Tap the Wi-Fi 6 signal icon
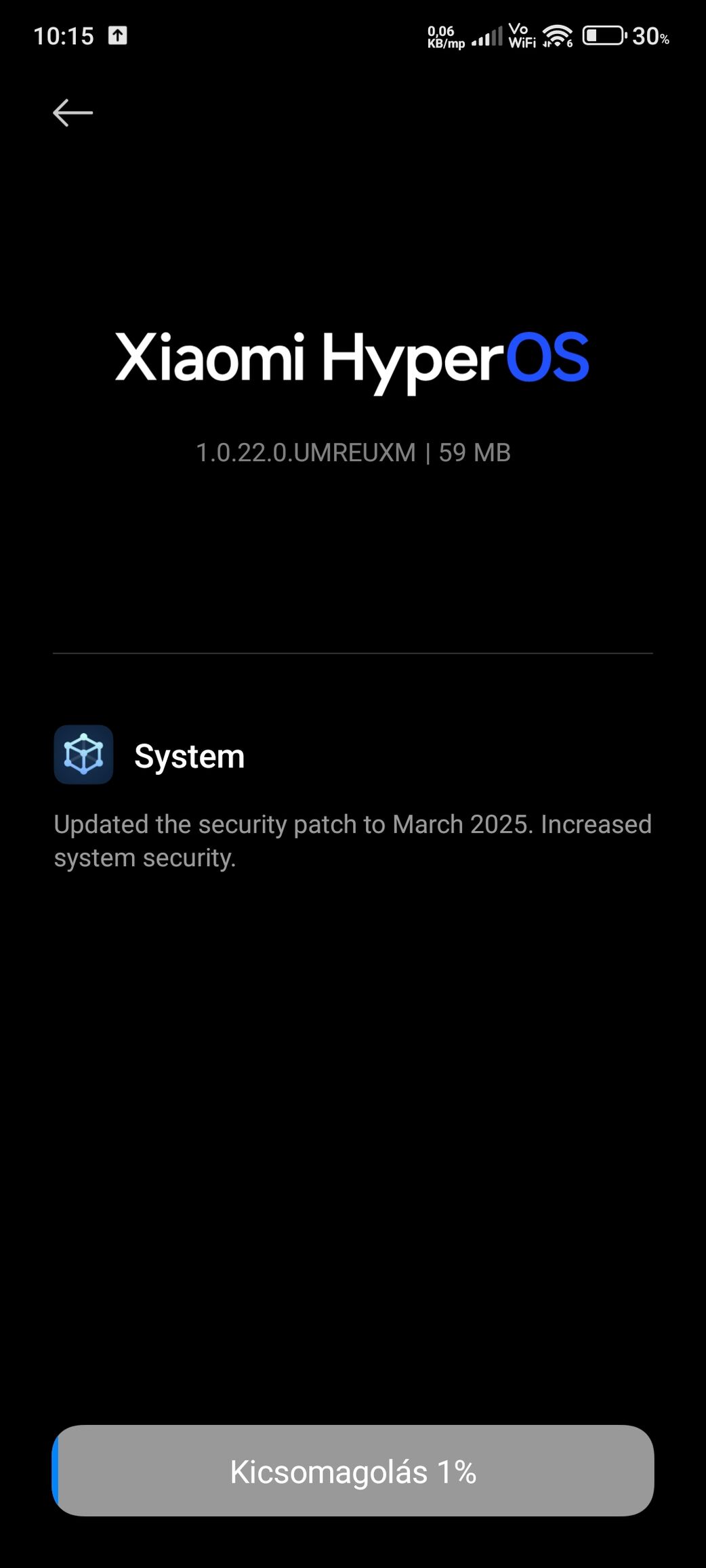 point(558,36)
